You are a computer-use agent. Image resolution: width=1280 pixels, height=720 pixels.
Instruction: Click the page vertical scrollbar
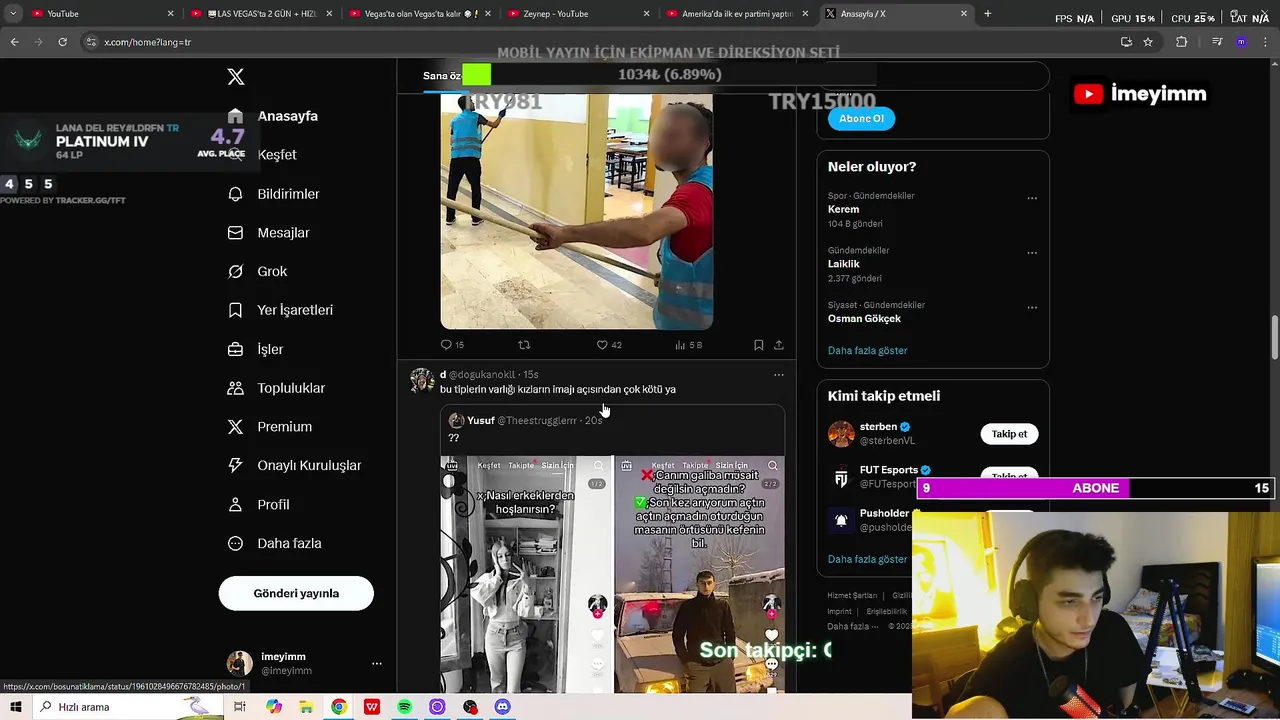[1275, 337]
